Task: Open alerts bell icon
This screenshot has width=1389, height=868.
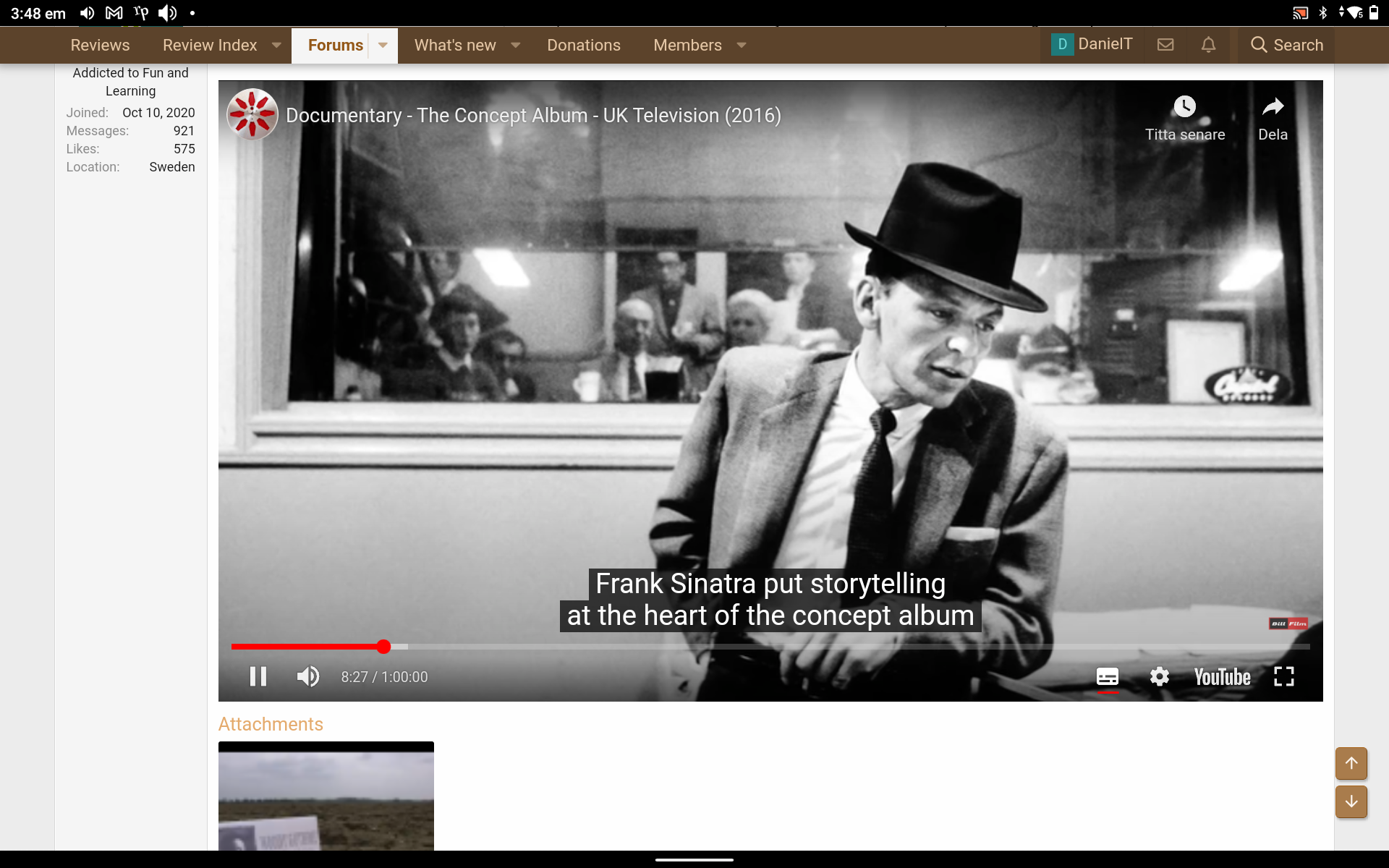Action: click(x=1208, y=45)
